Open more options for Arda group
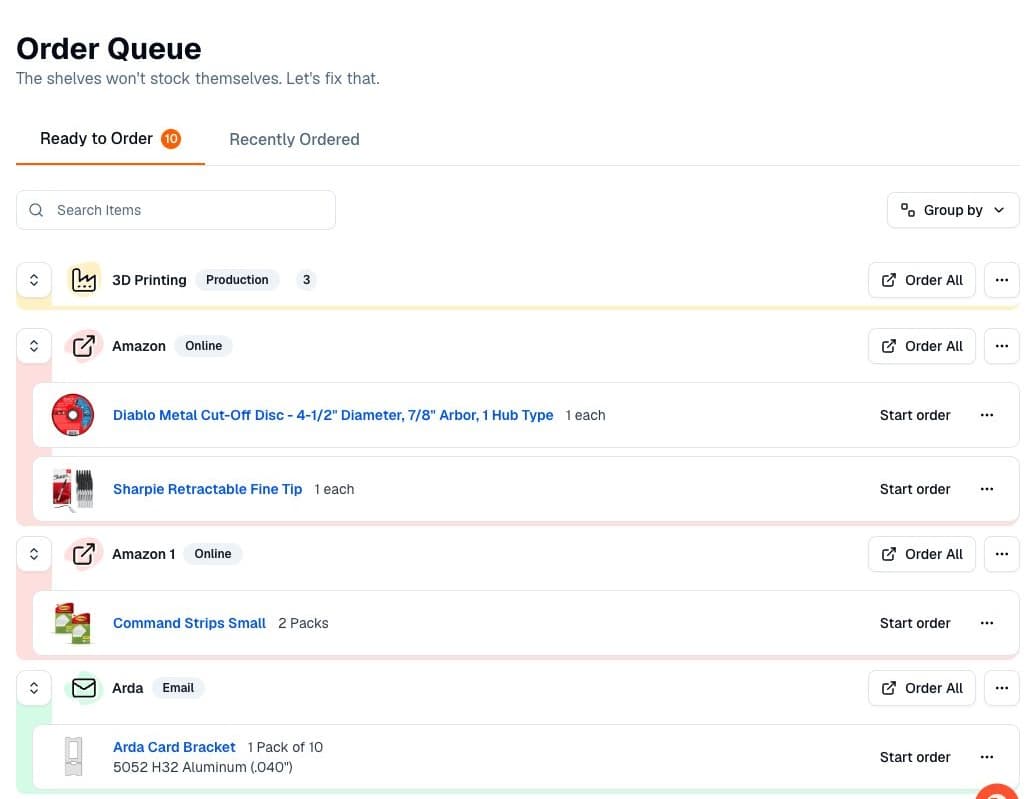The image size is (1036, 799). point(1002,688)
